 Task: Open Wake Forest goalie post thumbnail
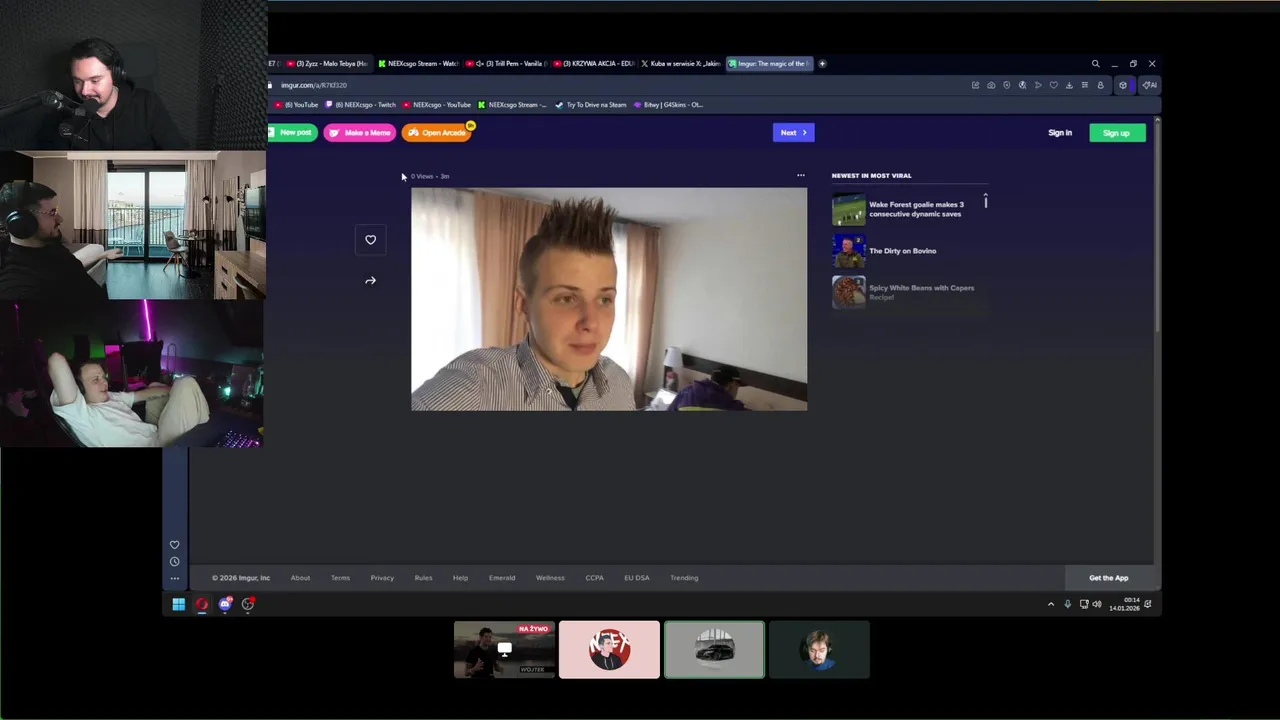point(849,209)
